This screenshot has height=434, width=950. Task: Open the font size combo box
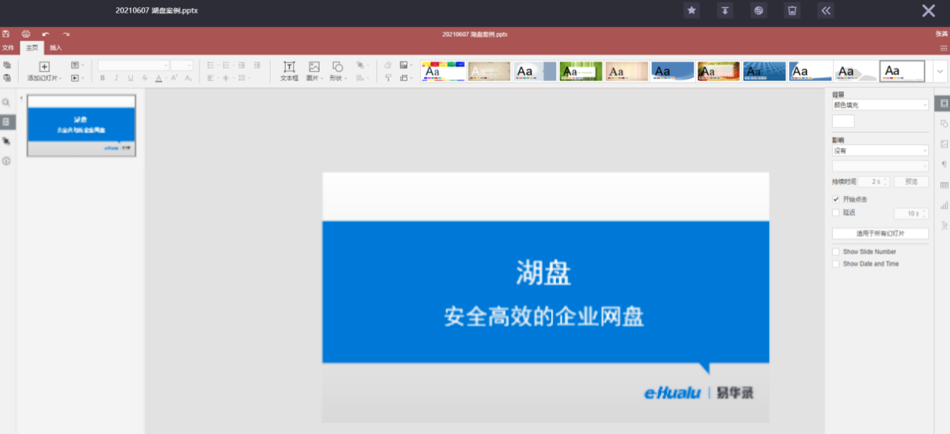(182, 65)
